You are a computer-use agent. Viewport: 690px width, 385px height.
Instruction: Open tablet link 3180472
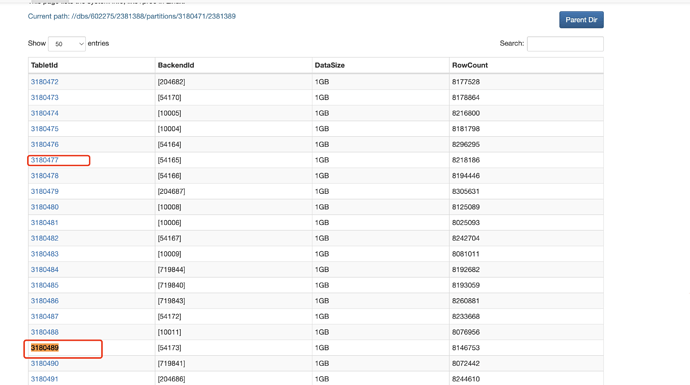pyautogui.click(x=44, y=82)
